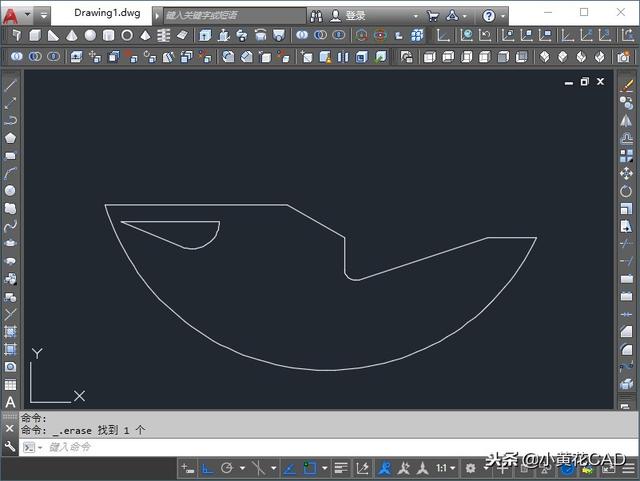Viewport: 640px width, 481px height.
Task: Toggle object snap in status bar
Action: [x=310, y=468]
